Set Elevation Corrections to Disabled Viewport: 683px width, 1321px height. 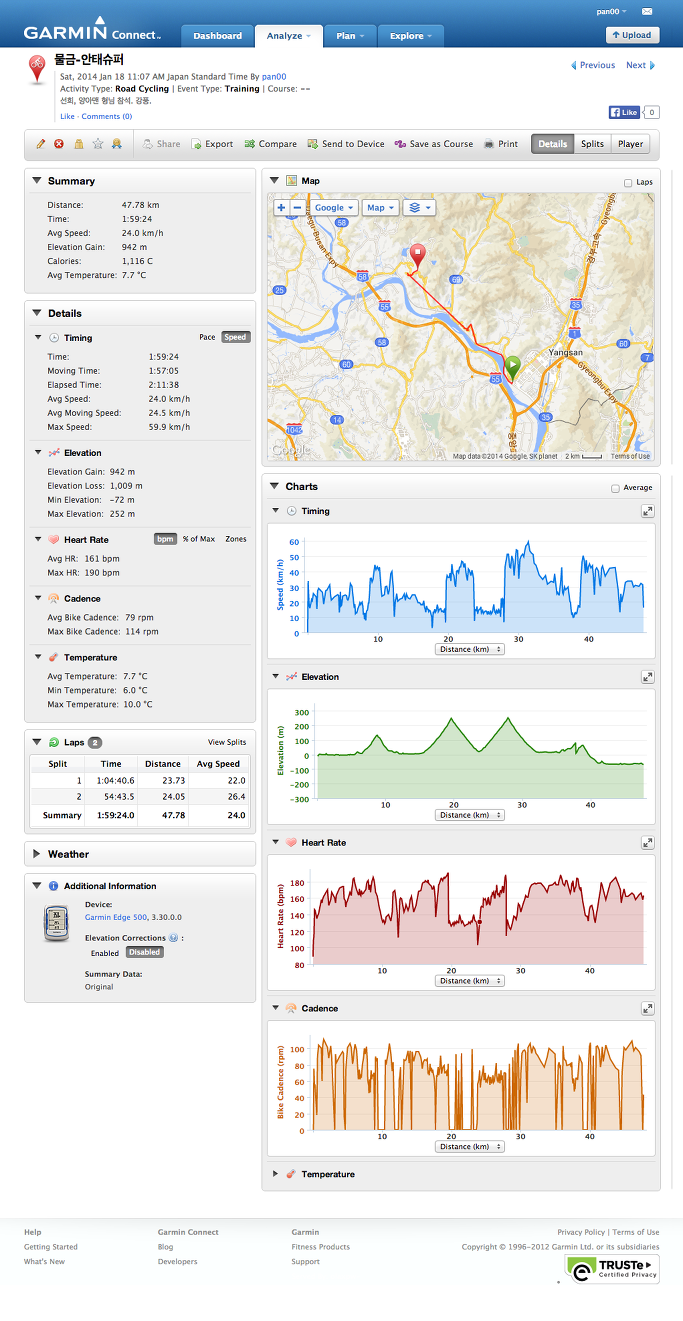(x=144, y=953)
